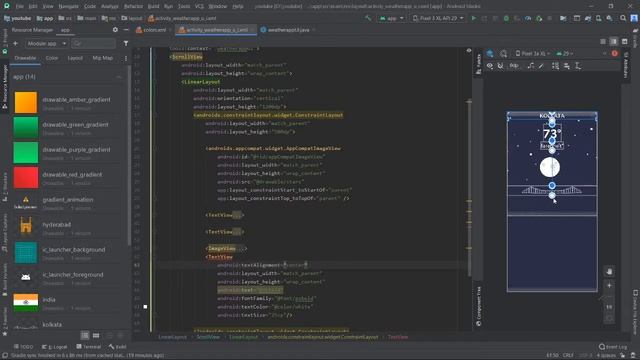The height and width of the screenshot is (360, 640).
Task: Switch editor to Split view
Action: pyautogui.click(x=613, y=42)
